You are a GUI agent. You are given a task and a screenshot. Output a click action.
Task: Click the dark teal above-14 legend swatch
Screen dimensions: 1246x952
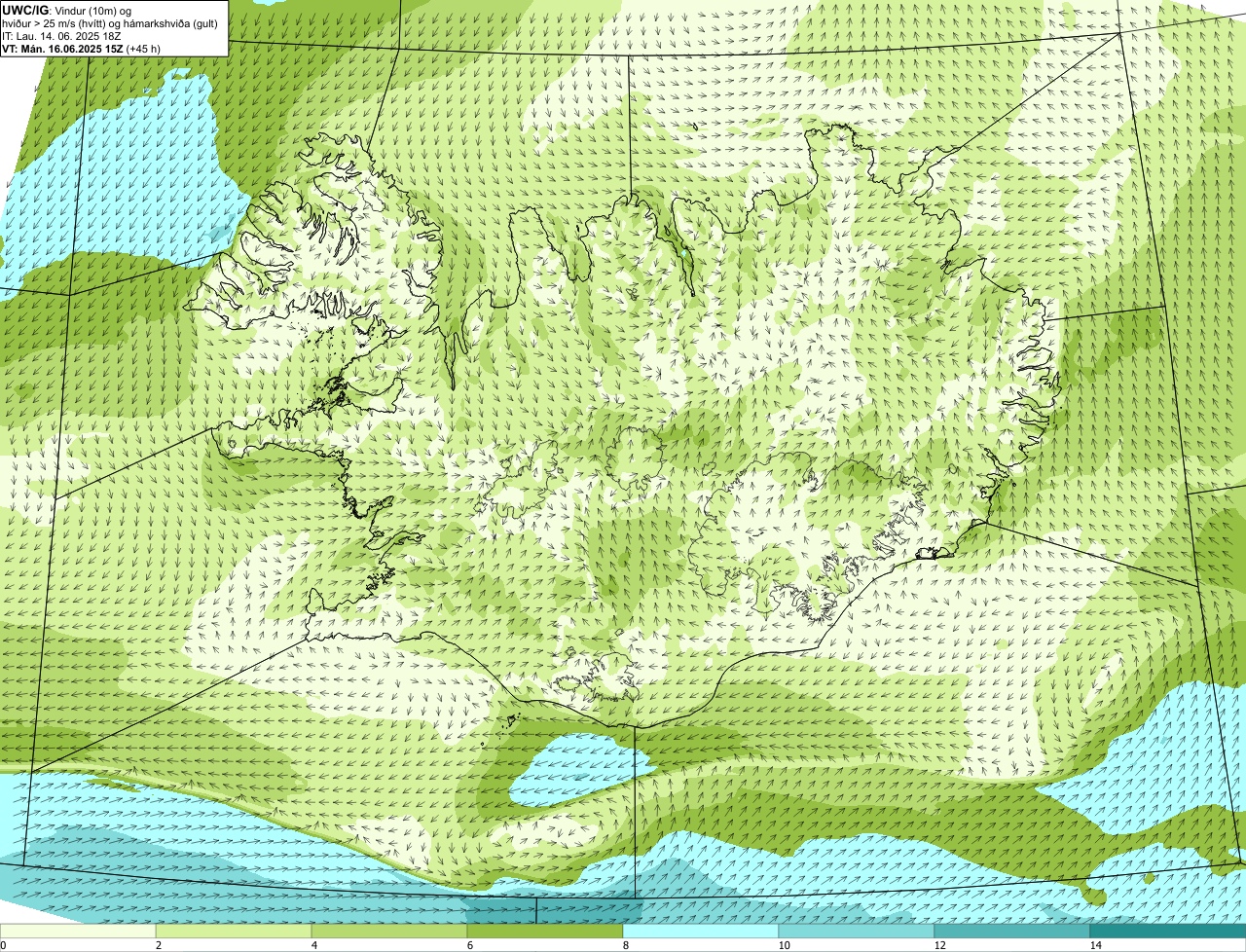(x=1168, y=932)
